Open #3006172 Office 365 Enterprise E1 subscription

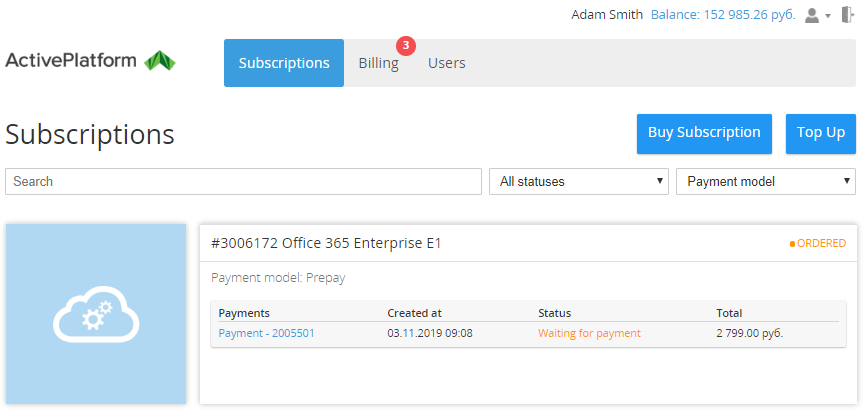pyautogui.click(x=326, y=243)
